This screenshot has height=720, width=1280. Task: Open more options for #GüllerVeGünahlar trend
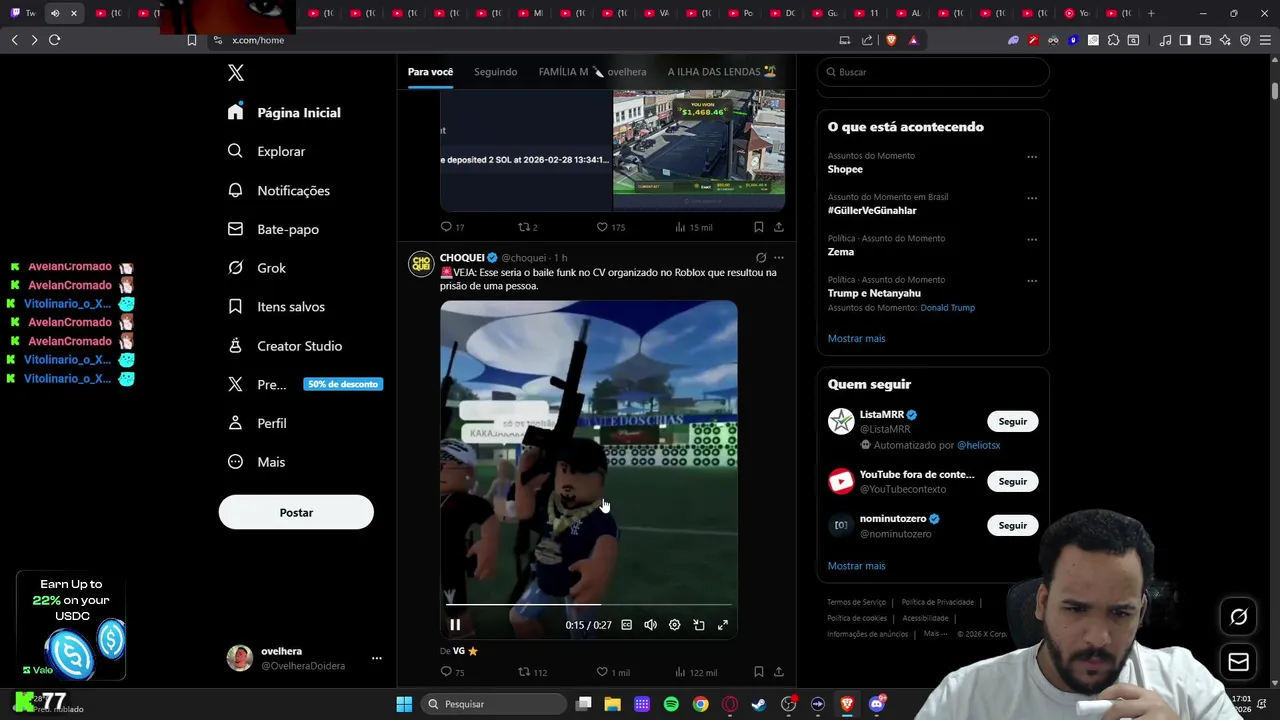(x=1031, y=198)
